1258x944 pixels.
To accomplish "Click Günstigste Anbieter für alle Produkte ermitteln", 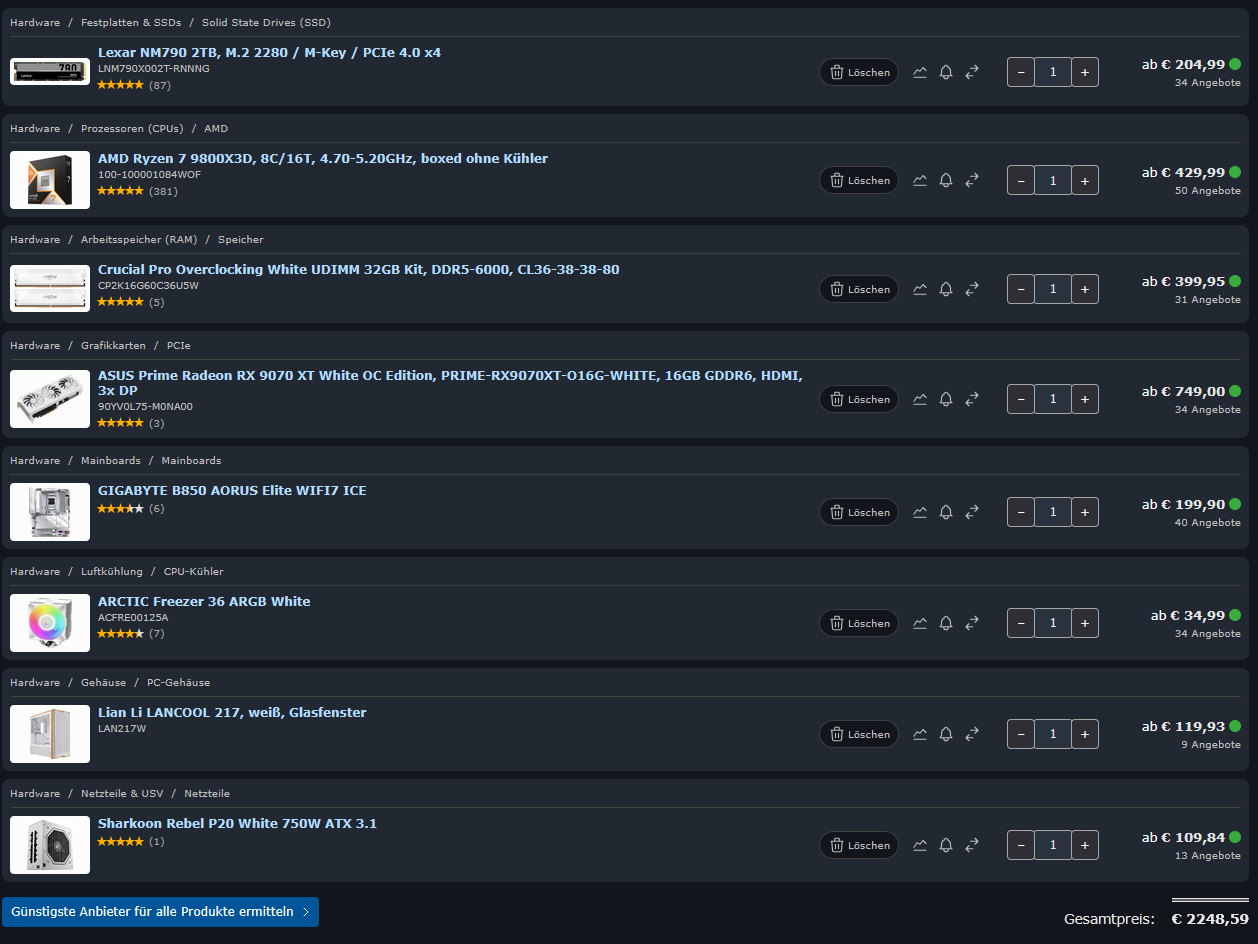I will 160,912.
